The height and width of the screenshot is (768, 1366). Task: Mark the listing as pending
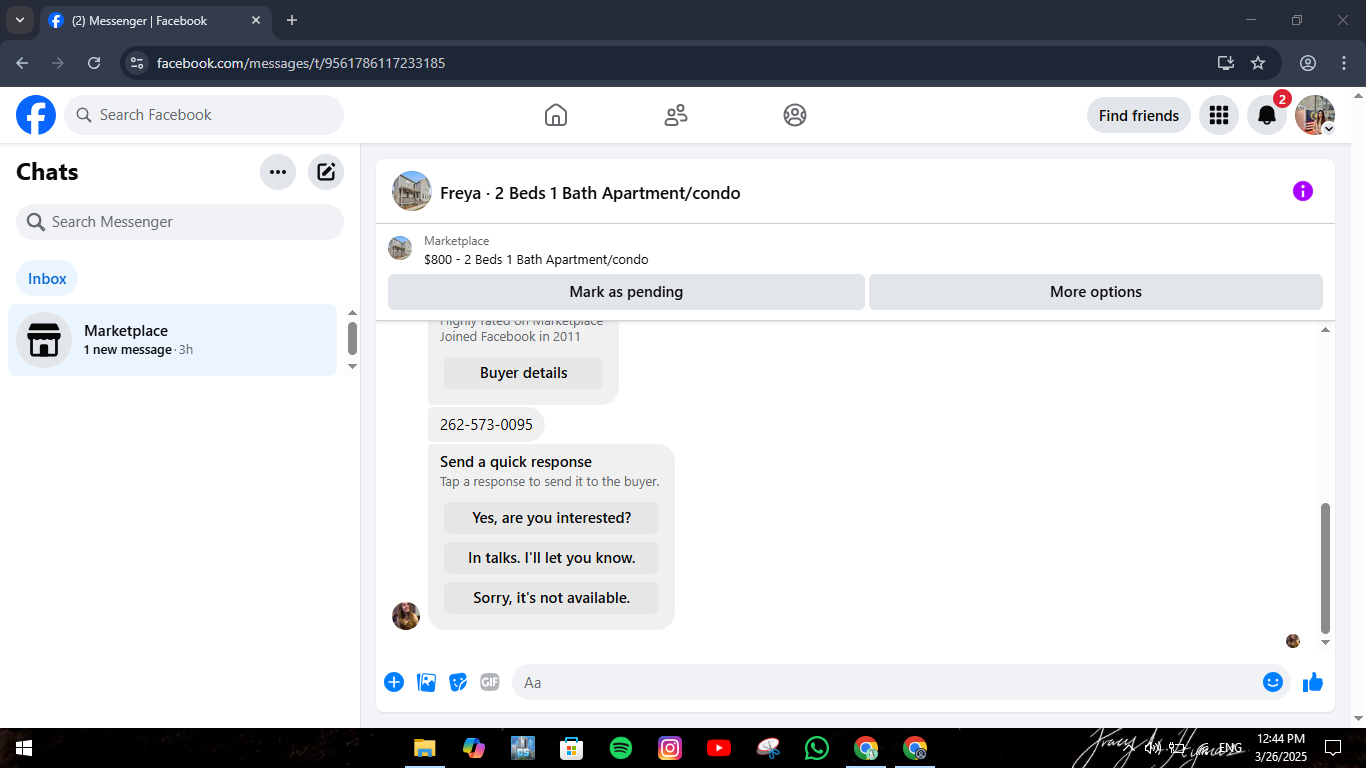click(626, 292)
